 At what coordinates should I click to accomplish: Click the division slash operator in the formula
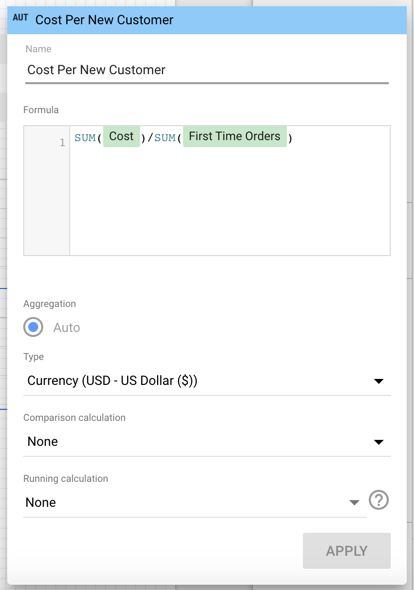pyautogui.click(x=150, y=138)
